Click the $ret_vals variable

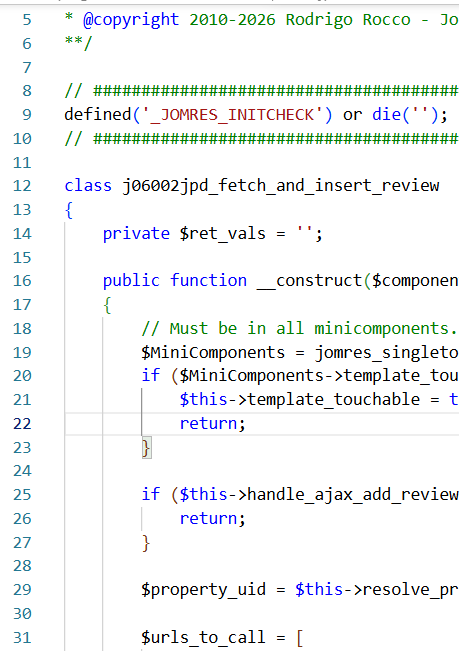click(222, 234)
